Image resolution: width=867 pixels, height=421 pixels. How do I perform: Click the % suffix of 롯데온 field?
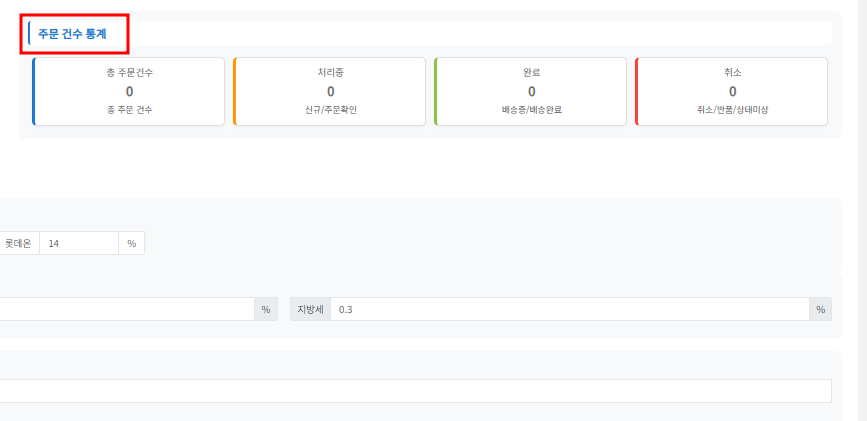click(132, 243)
